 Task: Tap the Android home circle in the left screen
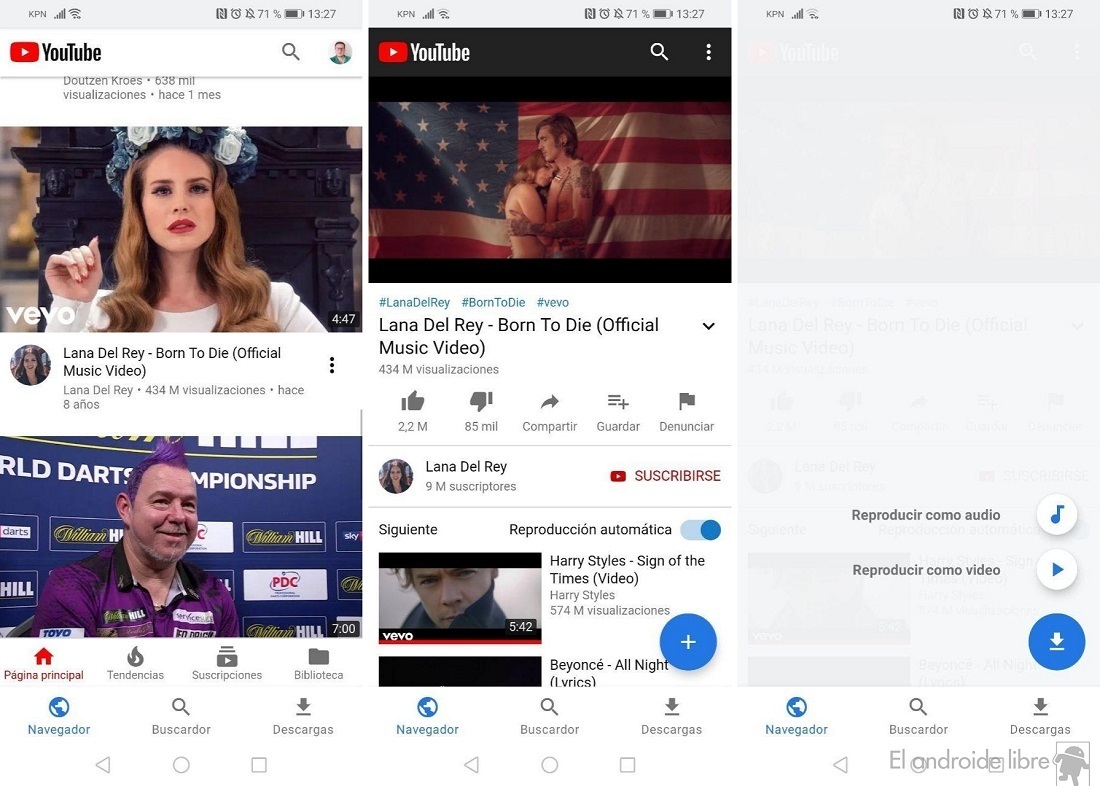click(181, 764)
